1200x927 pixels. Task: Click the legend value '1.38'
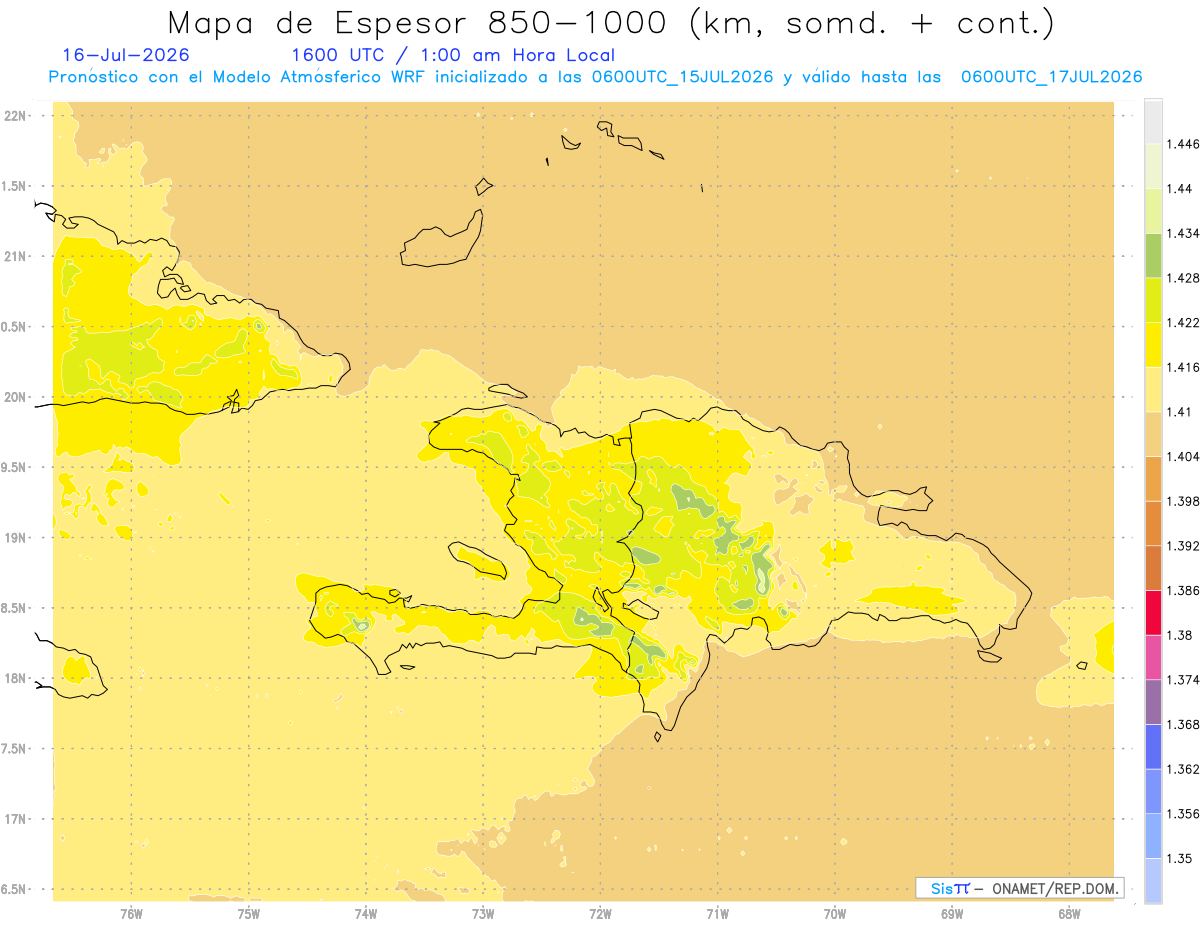coord(1178,634)
